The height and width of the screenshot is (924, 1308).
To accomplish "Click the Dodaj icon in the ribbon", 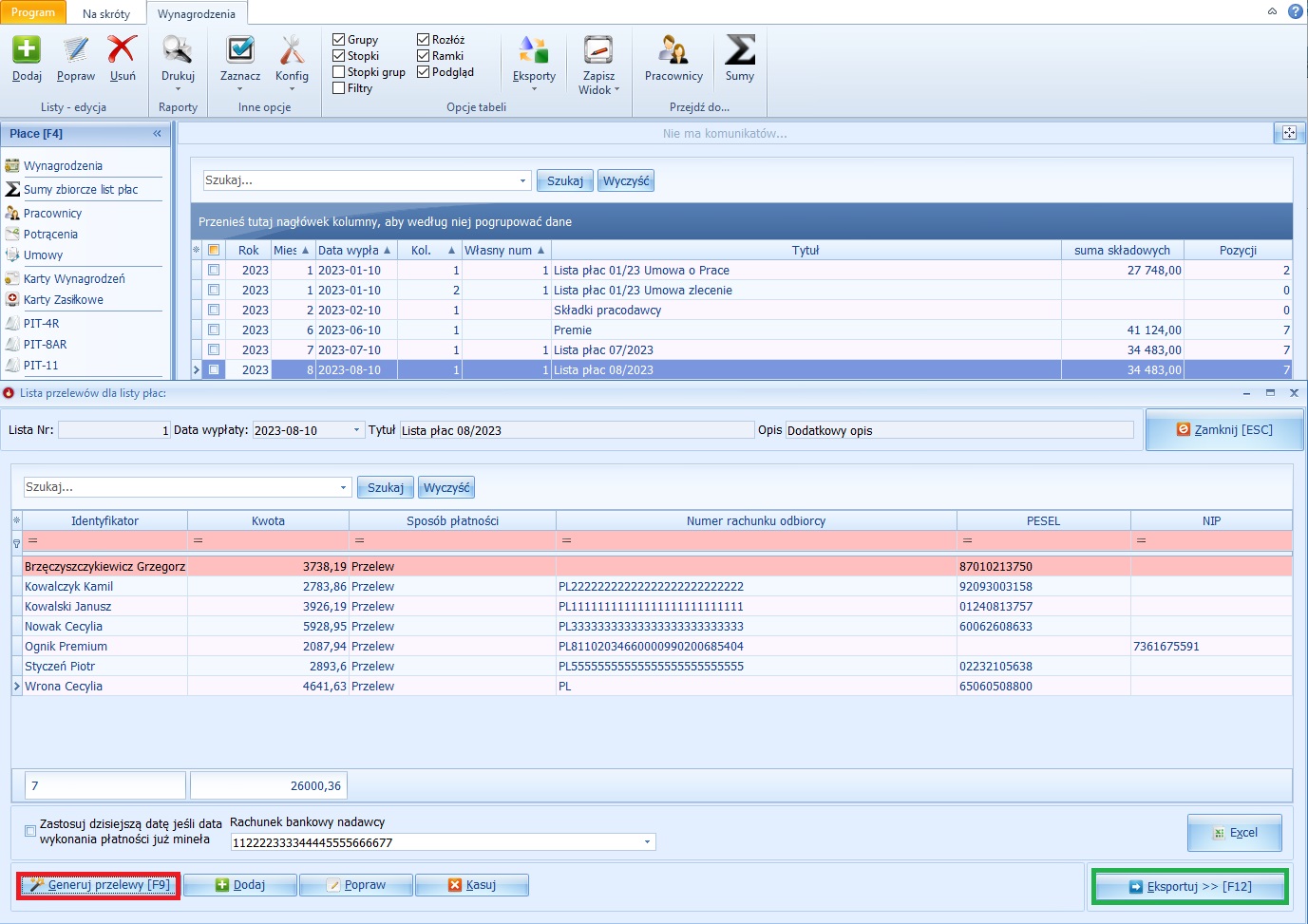I will coord(27,49).
